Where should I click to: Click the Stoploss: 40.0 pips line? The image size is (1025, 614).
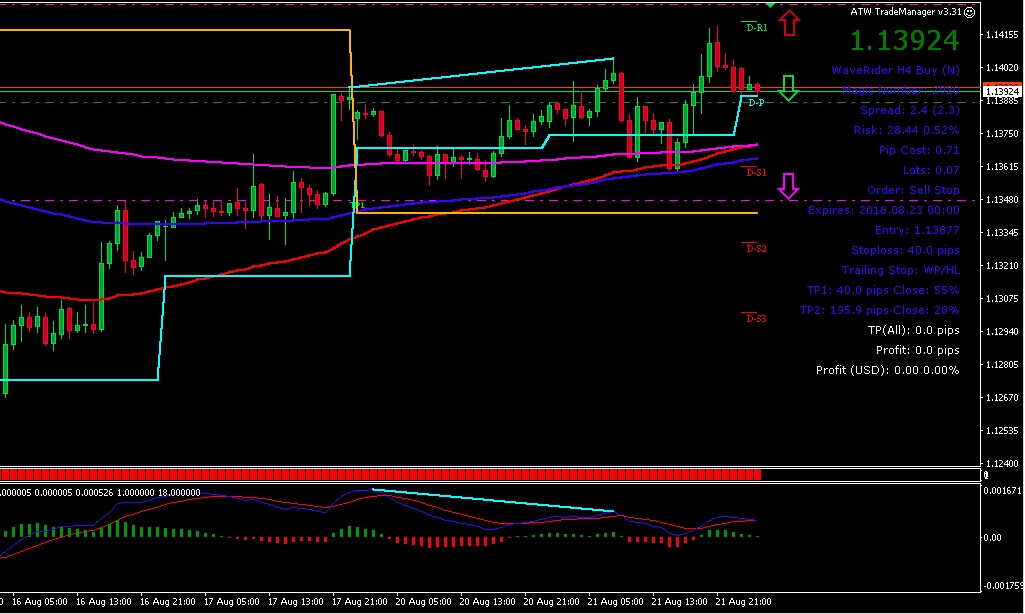click(x=905, y=250)
